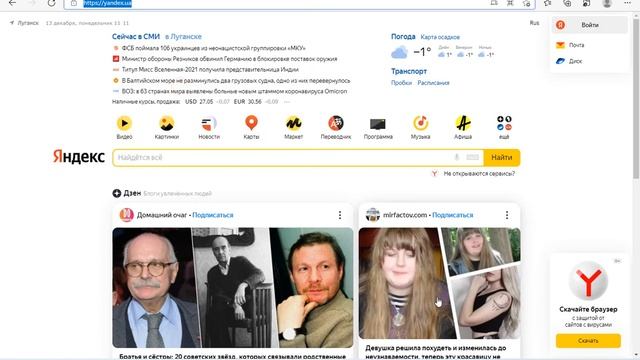Open Не открываются сервисы help link
Image resolution: width=640 pixels, height=360 pixels.
[479, 173]
